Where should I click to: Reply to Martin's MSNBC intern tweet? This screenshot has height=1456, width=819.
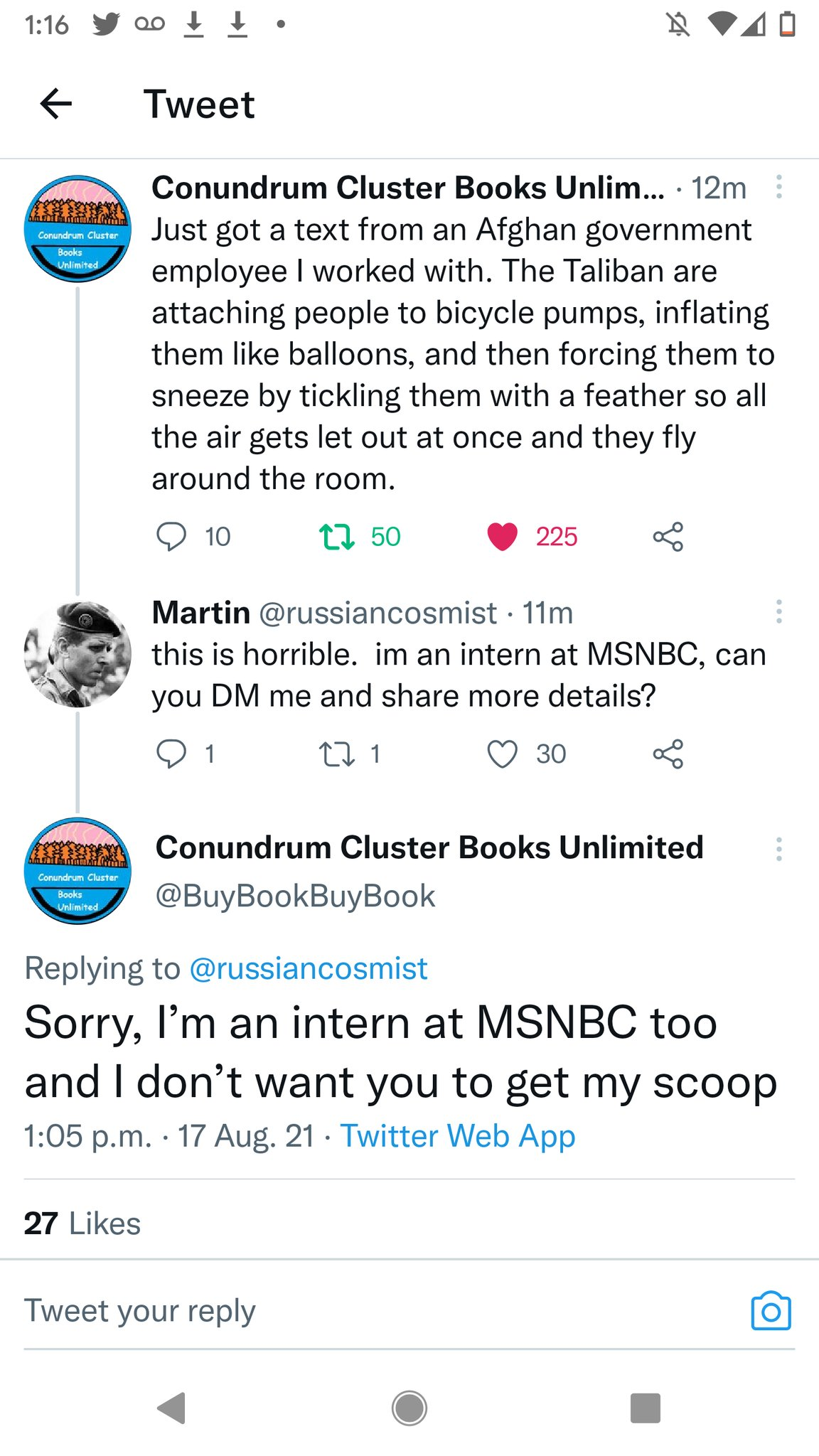171,754
